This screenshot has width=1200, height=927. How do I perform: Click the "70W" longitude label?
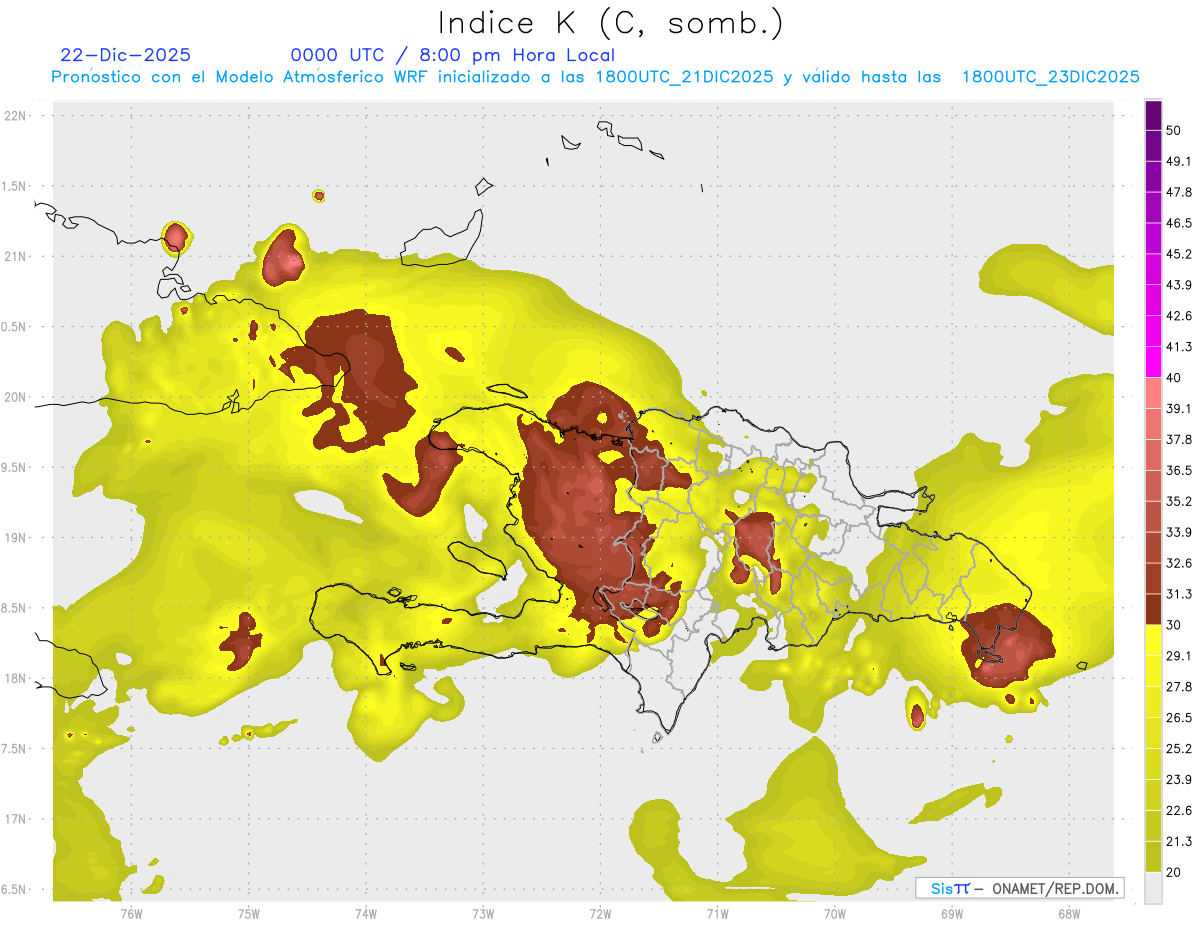[x=835, y=914]
